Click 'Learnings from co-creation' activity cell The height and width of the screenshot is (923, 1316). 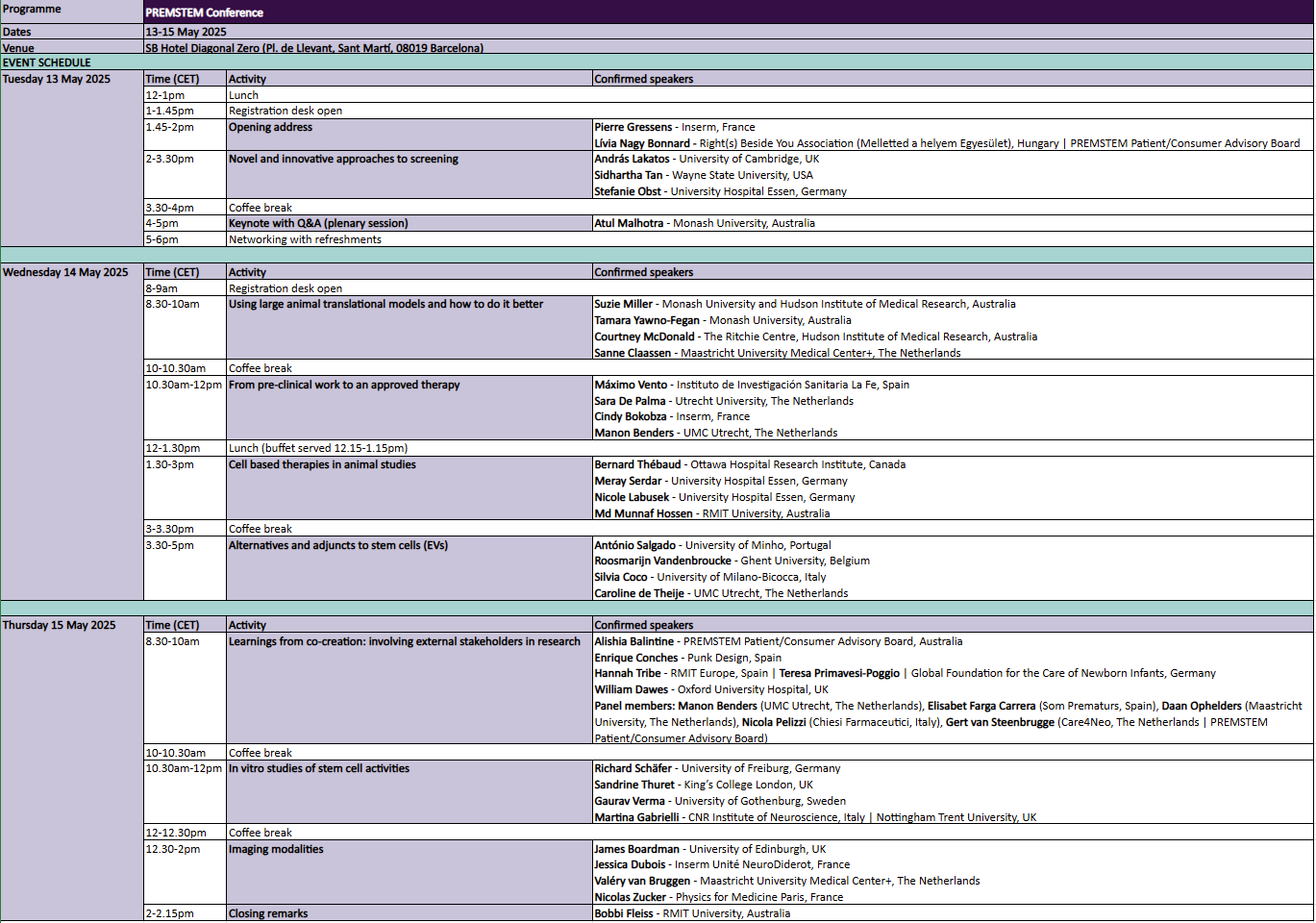[x=409, y=688]
